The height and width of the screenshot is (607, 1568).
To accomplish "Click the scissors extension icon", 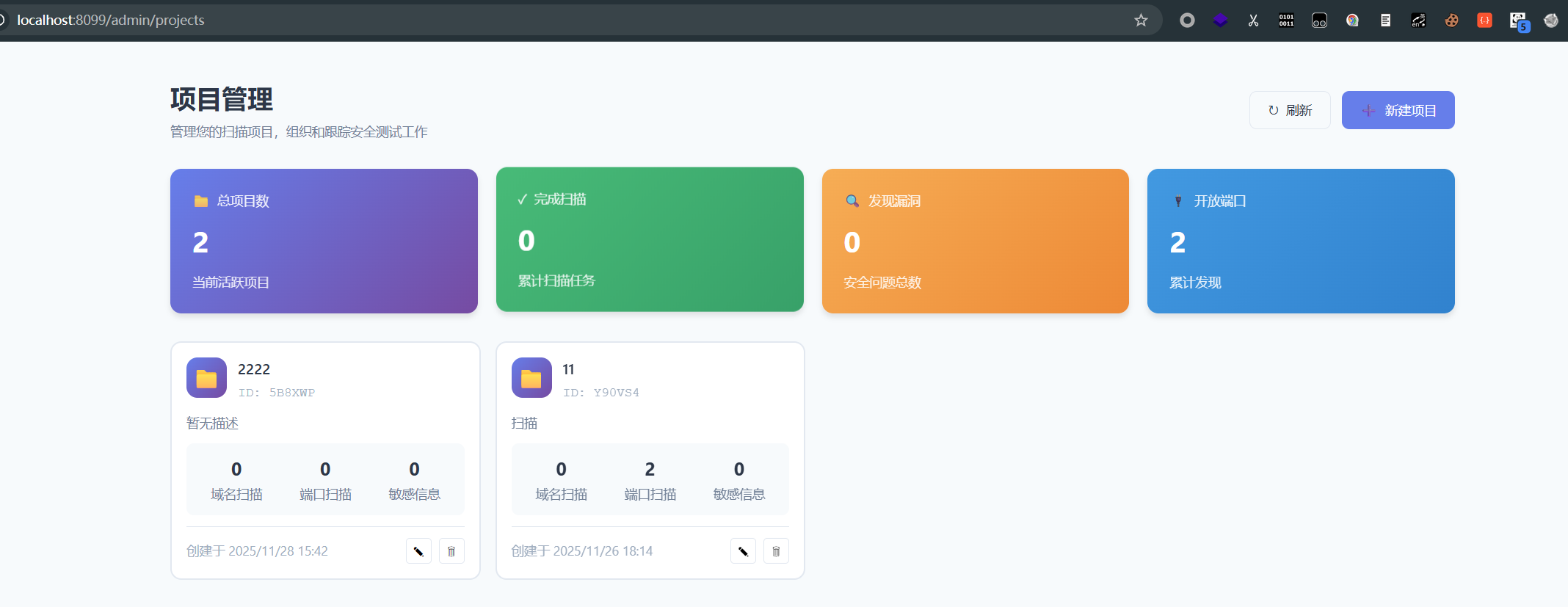I will pos(1253,21).
